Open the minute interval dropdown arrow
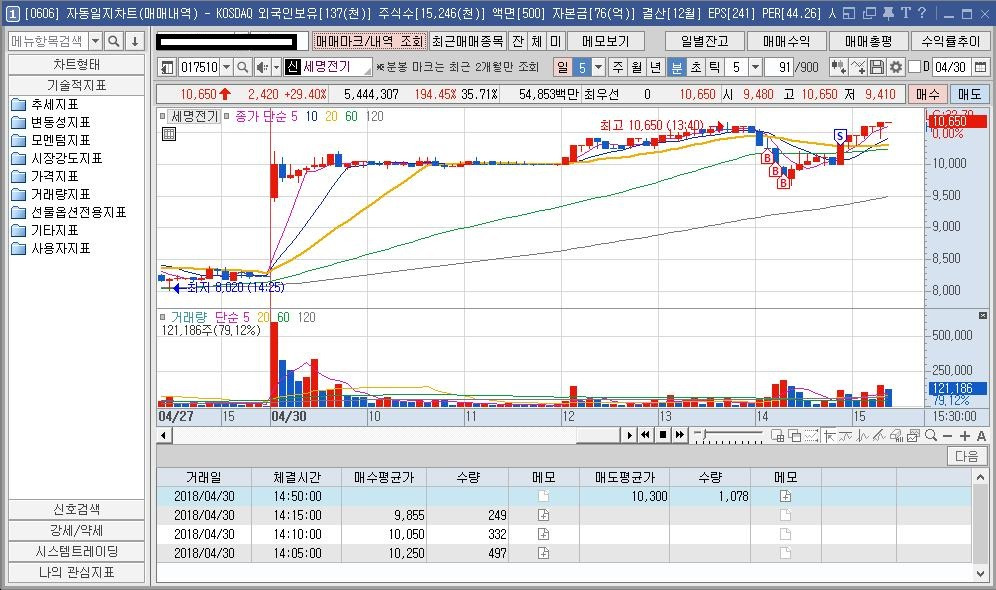Image resolution: width=996 pixels, height=590 pixels. coord(755,67)
